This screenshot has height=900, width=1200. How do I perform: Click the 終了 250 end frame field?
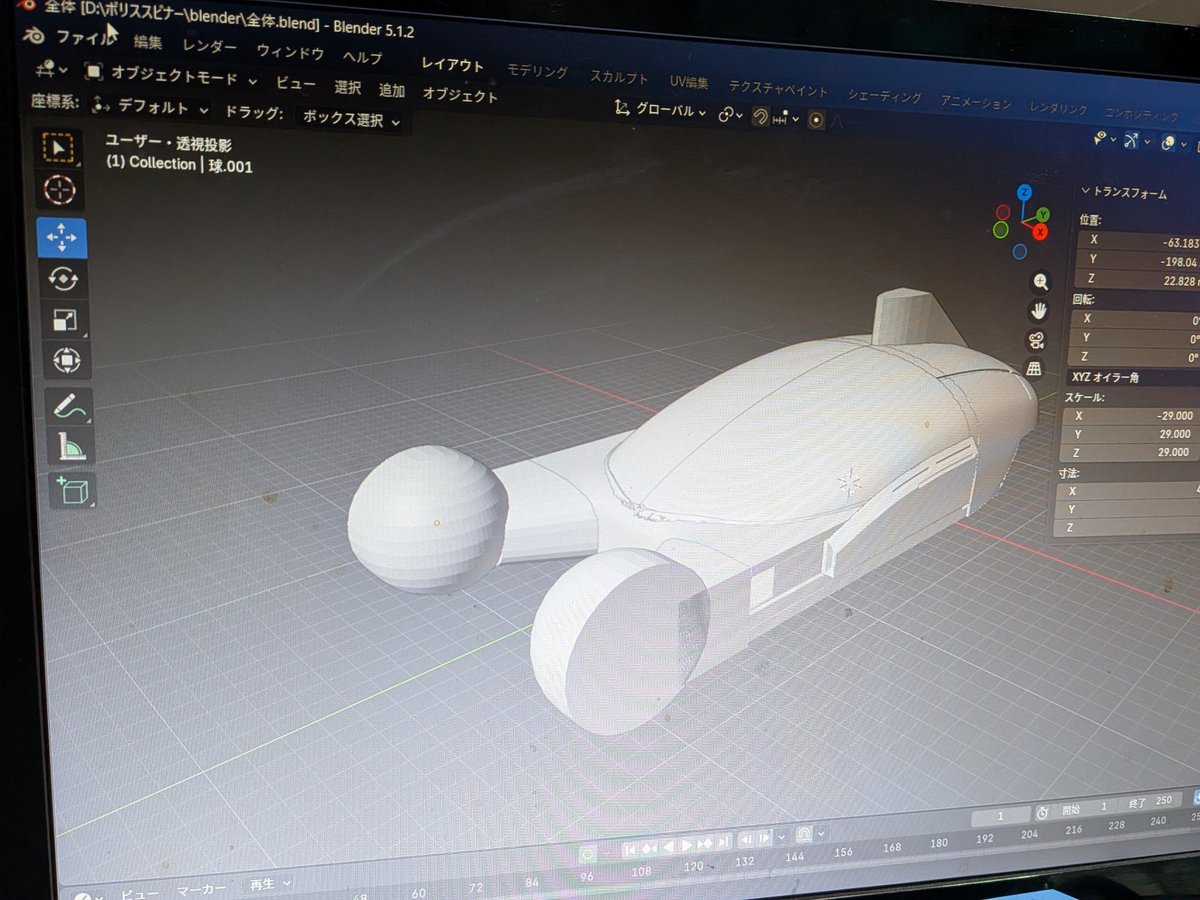point(1149,802)
